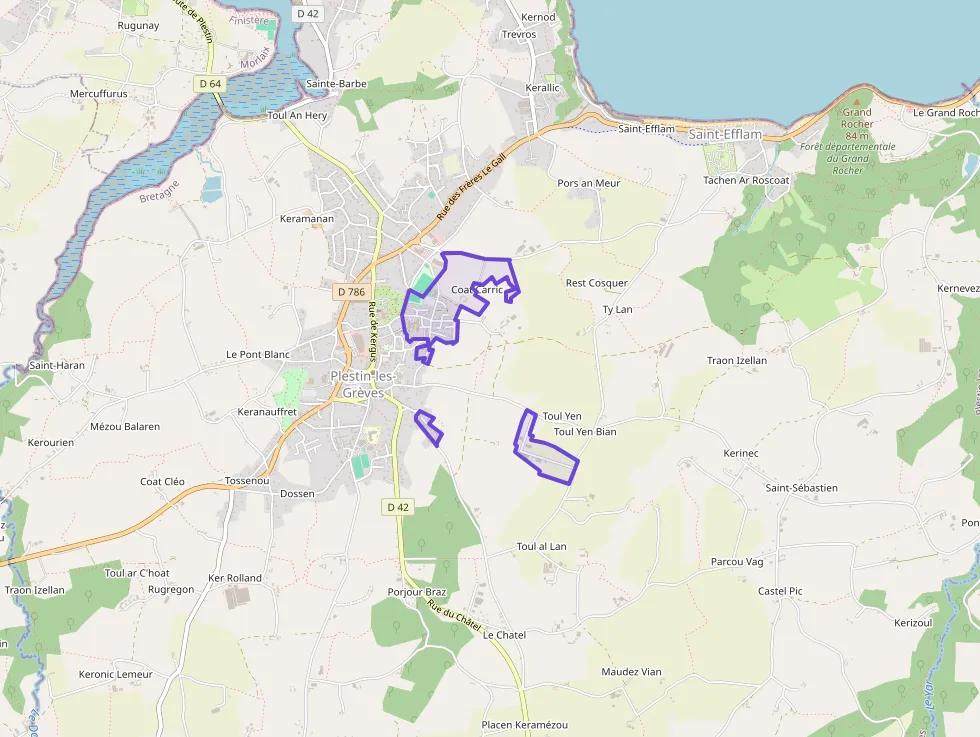Click the Tachen Ar Roscoat label
This screenshot has height=737, width=980.
tap(746, 180)
